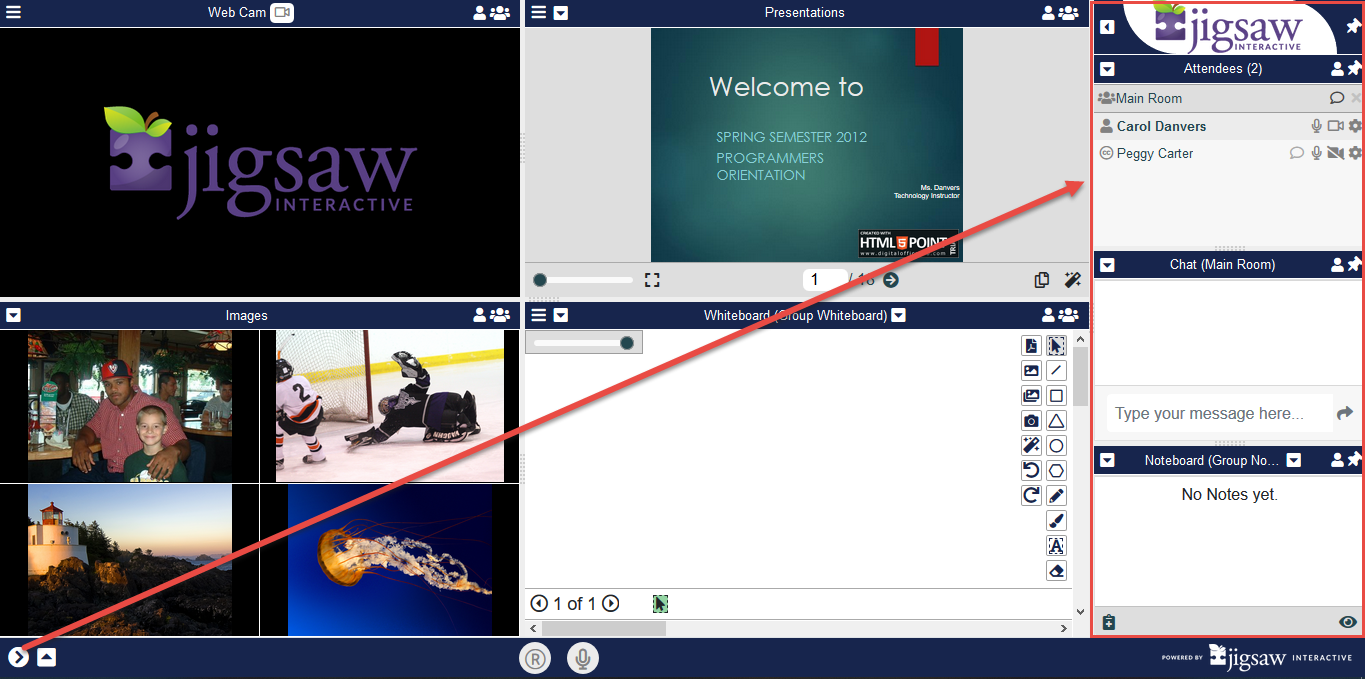Pick the triangle shape tool
Viewport: 1365px width, 679px height.
[1056, 421]
